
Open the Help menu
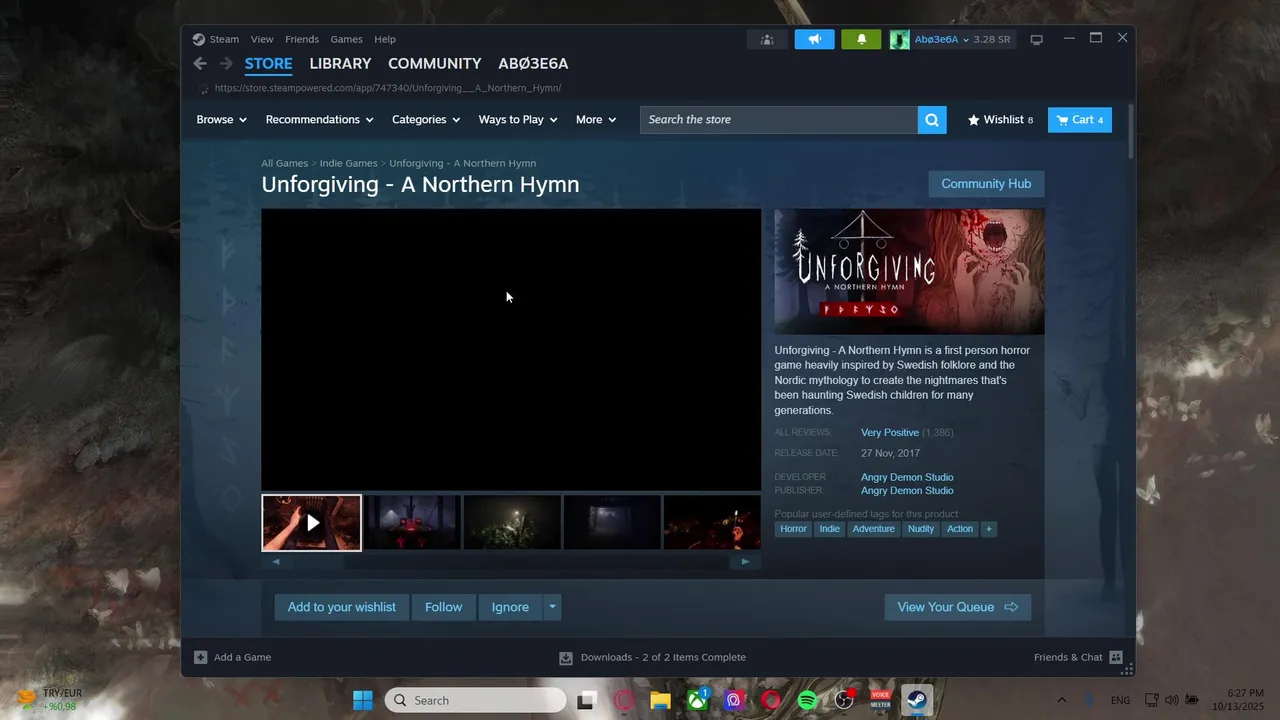click(385, 39)
